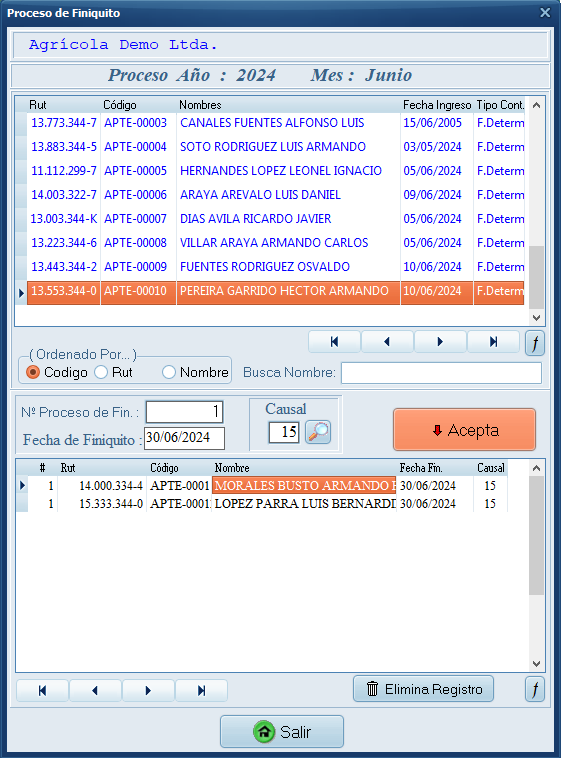Screen dimensions: 561x758
Task: Go to next record in employee list
Action: coord(440,342)
